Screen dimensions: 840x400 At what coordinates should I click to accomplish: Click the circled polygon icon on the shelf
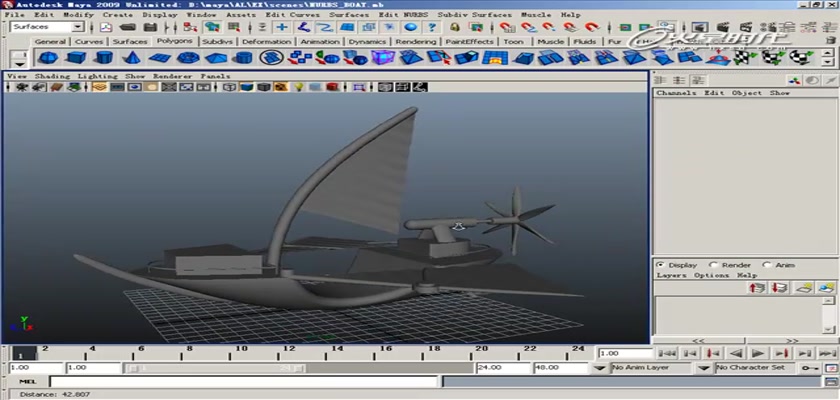[272, 57]
